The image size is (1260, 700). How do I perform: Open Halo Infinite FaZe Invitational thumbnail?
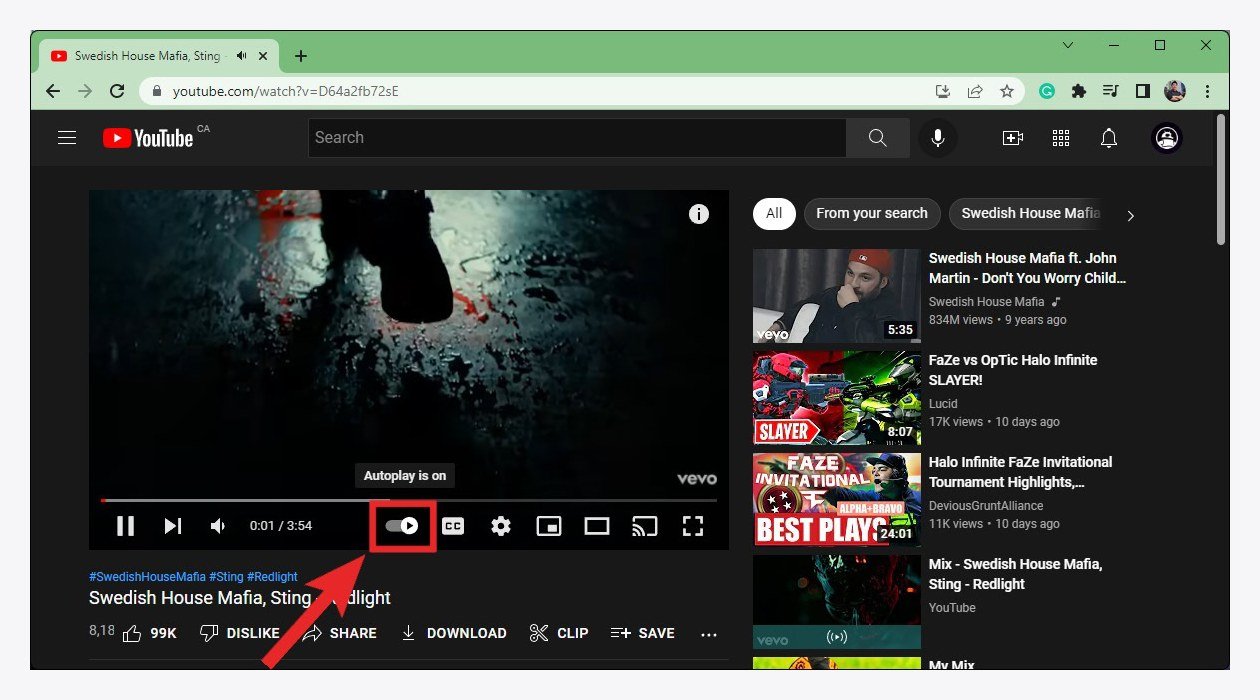[836, 500]
